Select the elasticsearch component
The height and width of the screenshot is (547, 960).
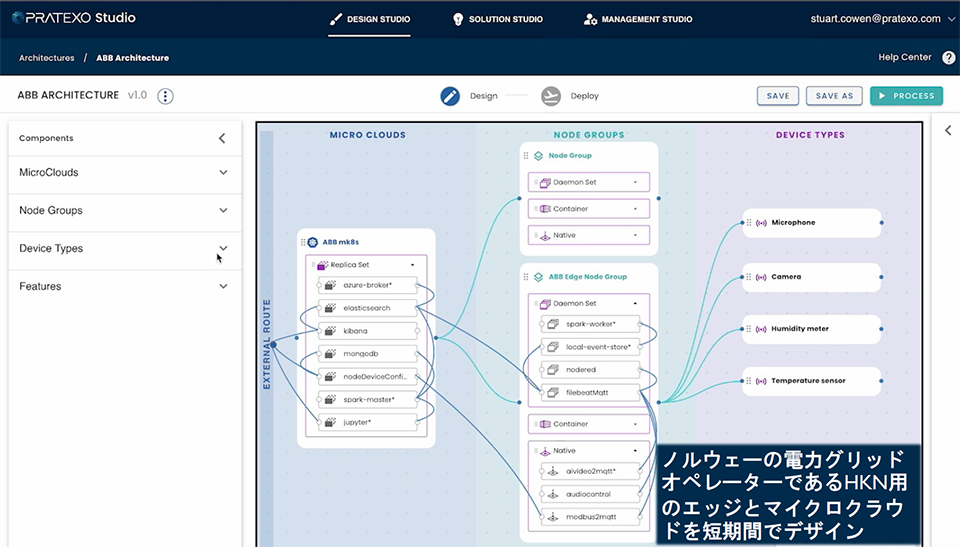coord(368,308)
